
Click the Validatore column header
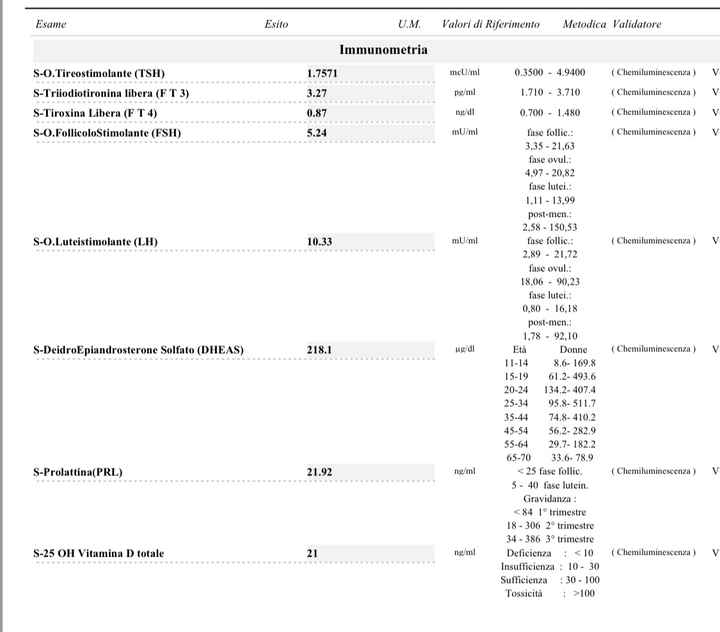click(x=636, y=24)
